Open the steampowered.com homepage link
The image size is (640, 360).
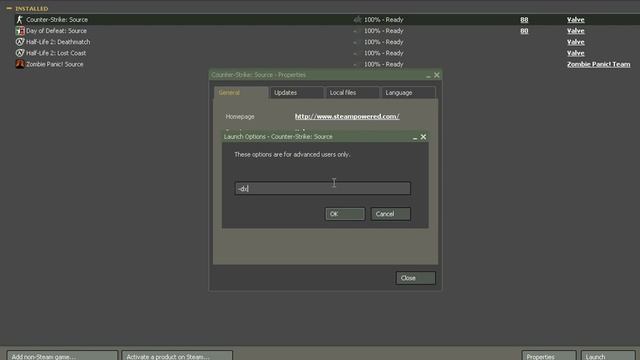(x=347, y=116)
